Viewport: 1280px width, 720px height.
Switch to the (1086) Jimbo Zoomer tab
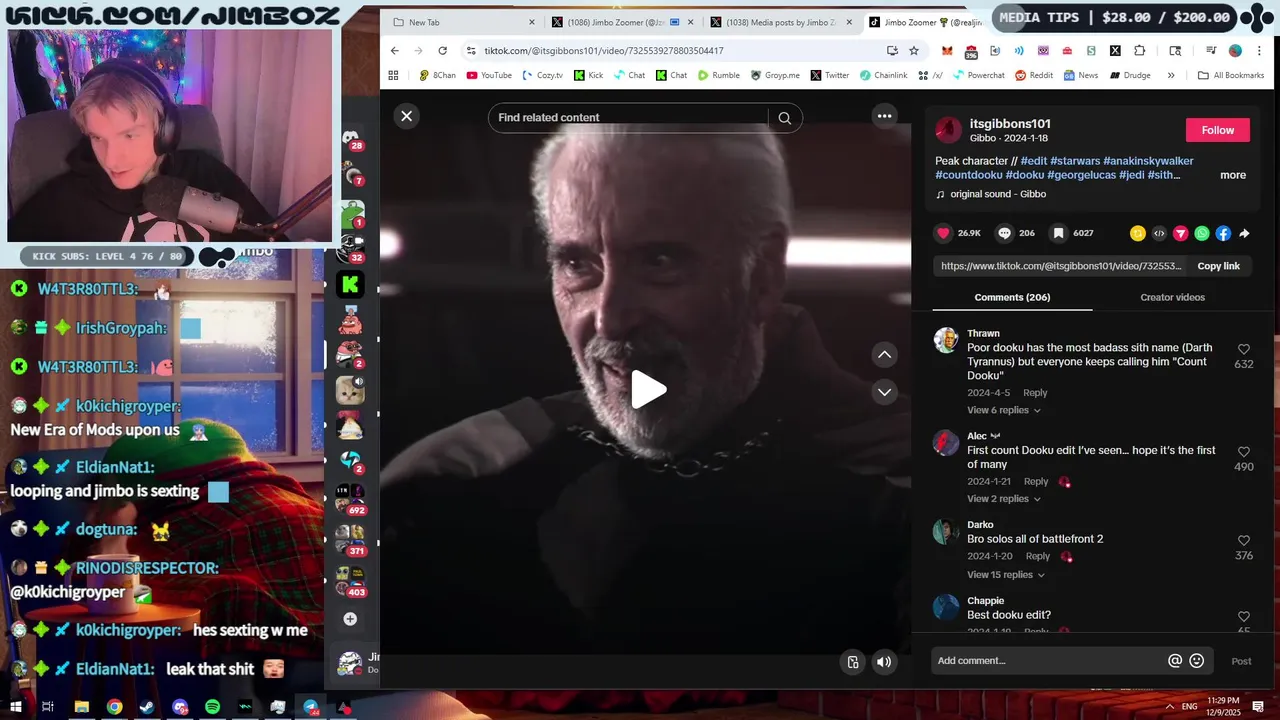pos(620,22)
